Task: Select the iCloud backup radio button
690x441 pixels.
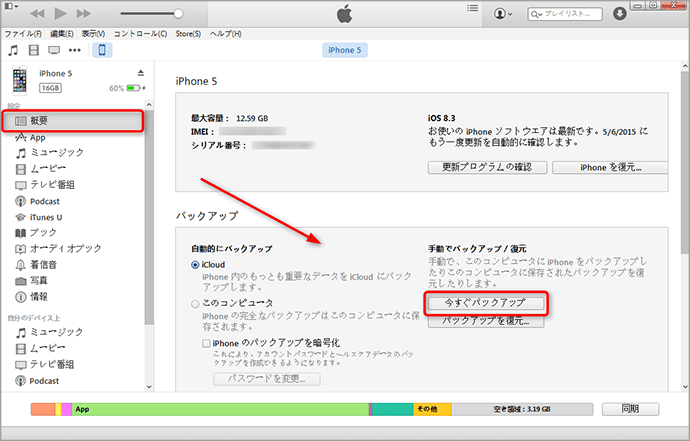Action: point(195,265)
